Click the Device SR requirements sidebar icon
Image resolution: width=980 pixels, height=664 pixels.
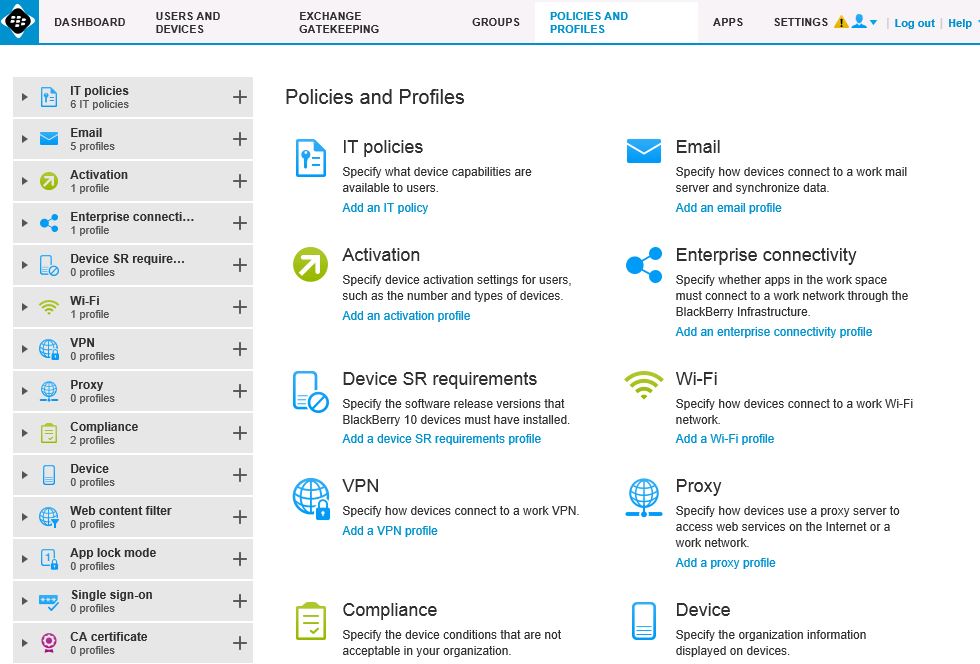(49, 265)
